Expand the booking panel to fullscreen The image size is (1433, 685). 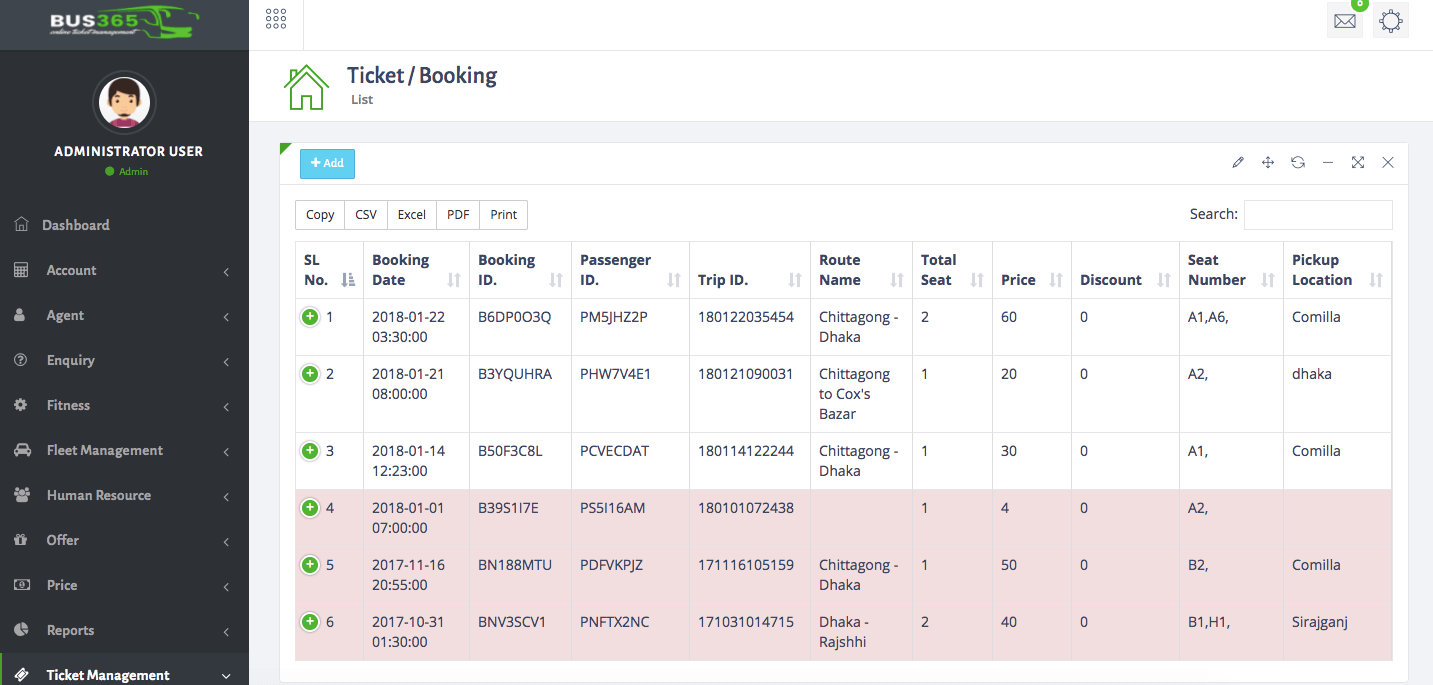point(1358,162)
